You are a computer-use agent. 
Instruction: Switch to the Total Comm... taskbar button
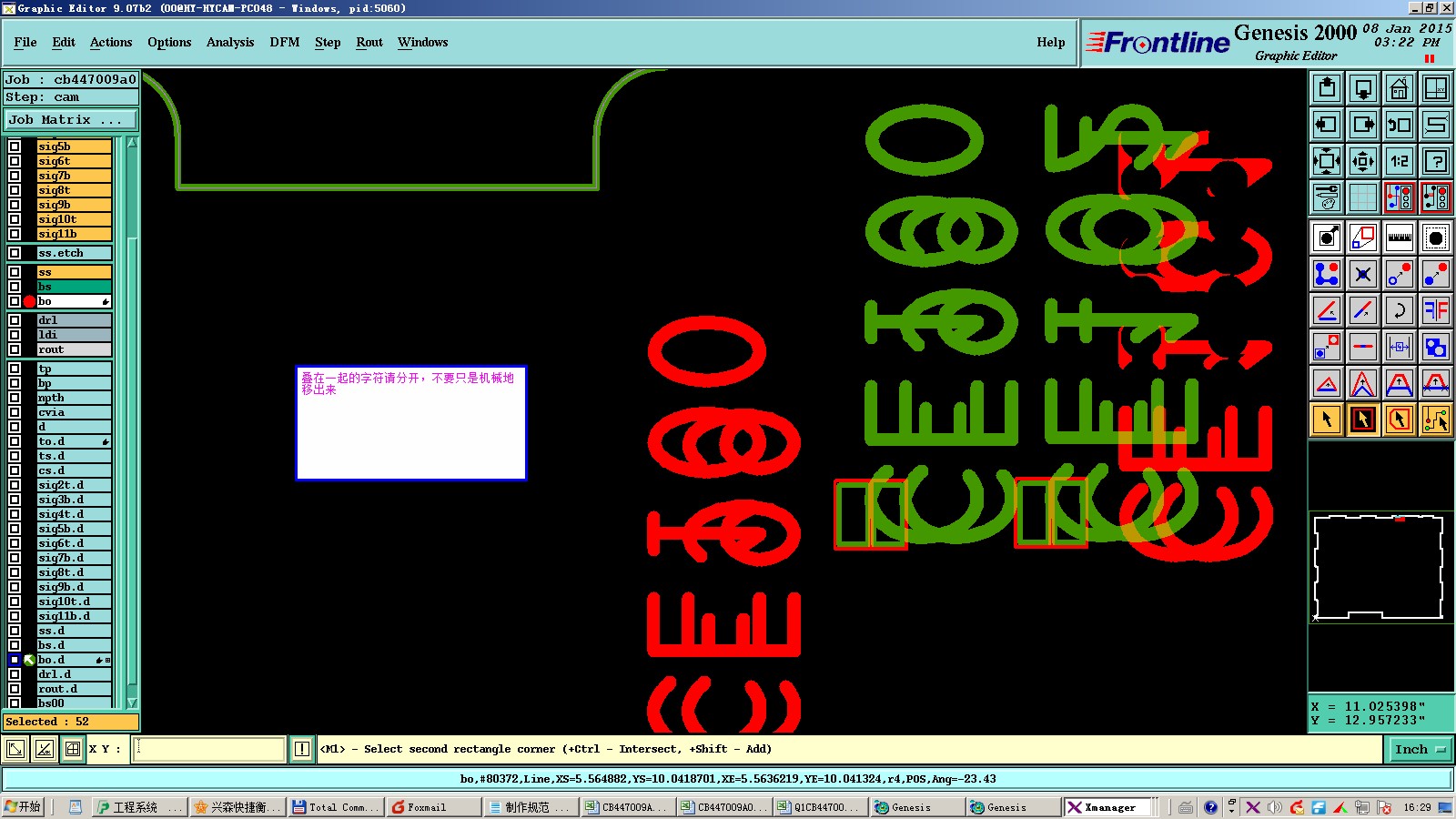335,807
